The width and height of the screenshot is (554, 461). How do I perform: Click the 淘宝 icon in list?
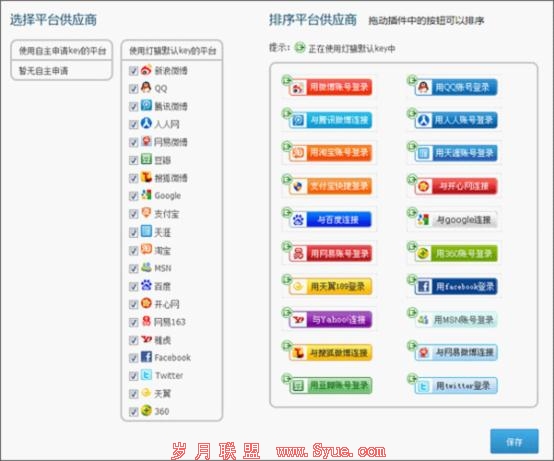tap(146, 249)
